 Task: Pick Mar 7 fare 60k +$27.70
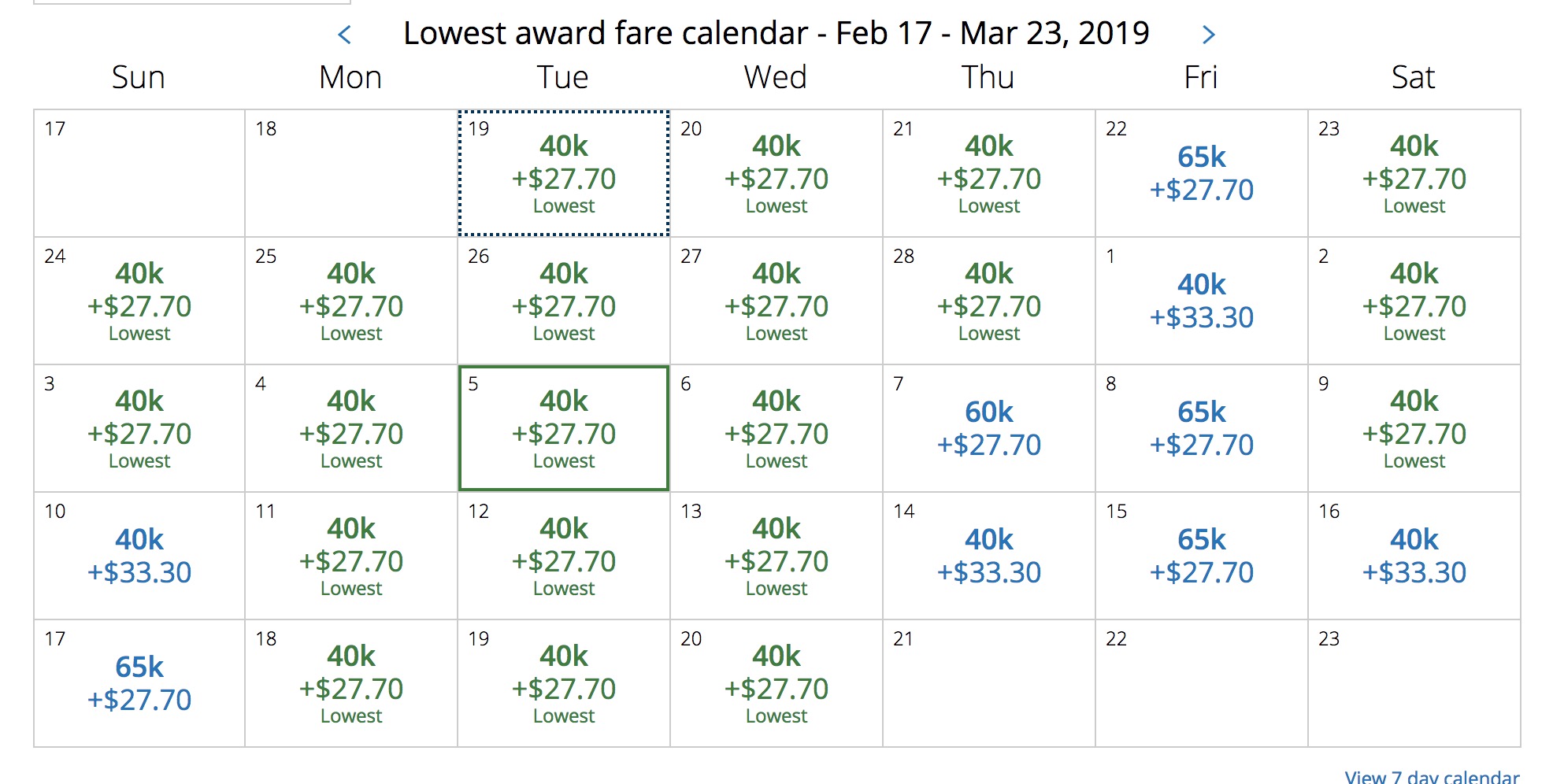pos(989,429)
